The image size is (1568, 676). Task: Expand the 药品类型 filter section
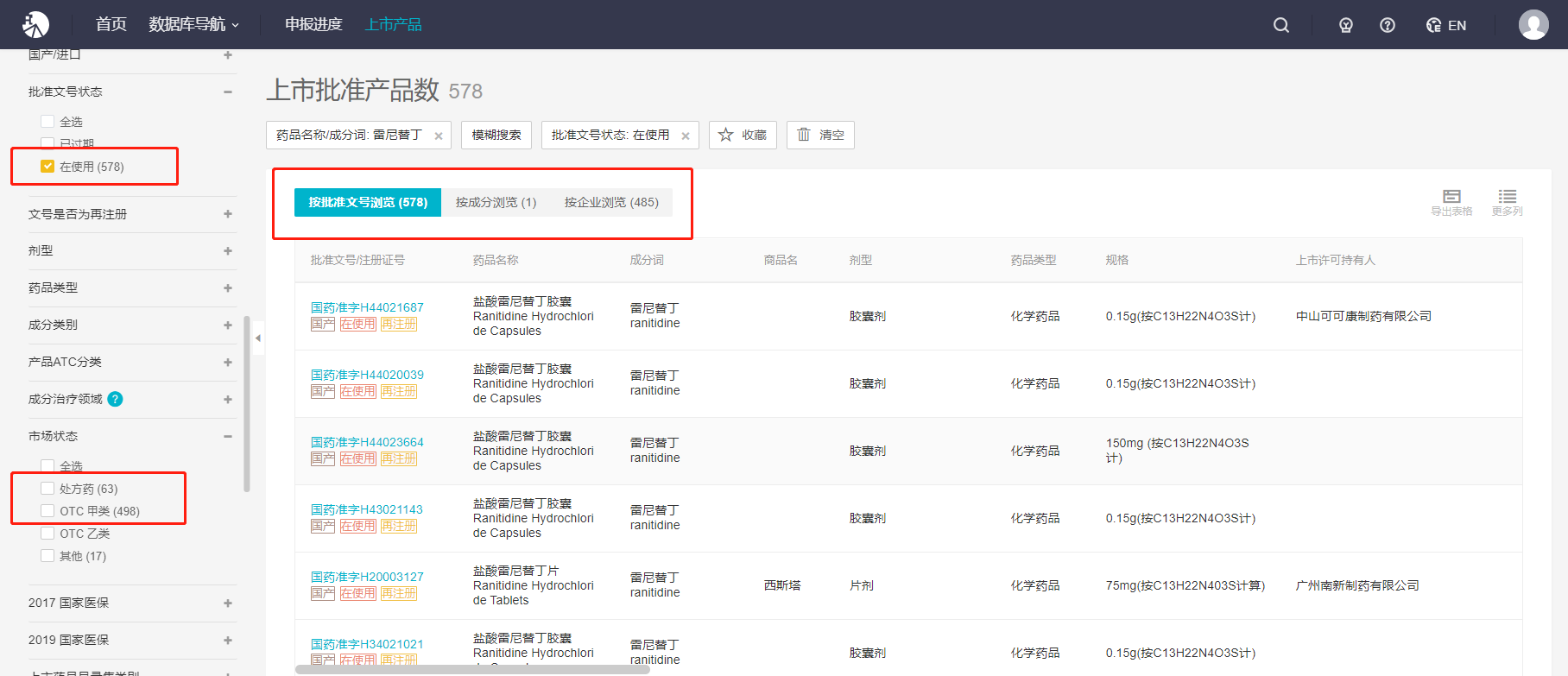coord(228,287)
